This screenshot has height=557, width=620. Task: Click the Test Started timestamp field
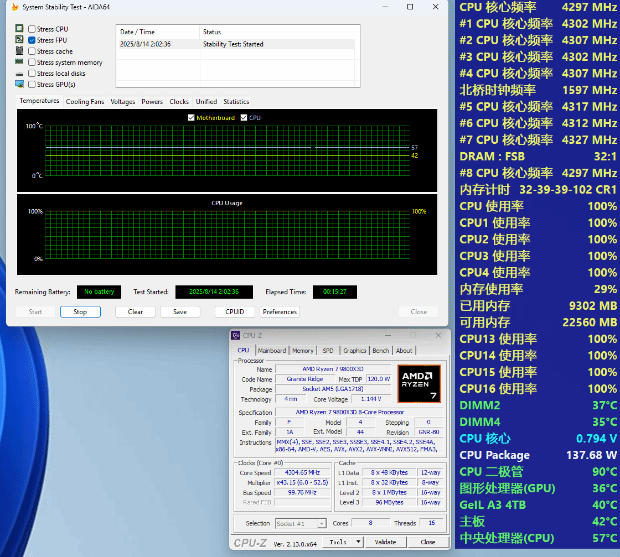pyautogui.click(x=214, y=292)
